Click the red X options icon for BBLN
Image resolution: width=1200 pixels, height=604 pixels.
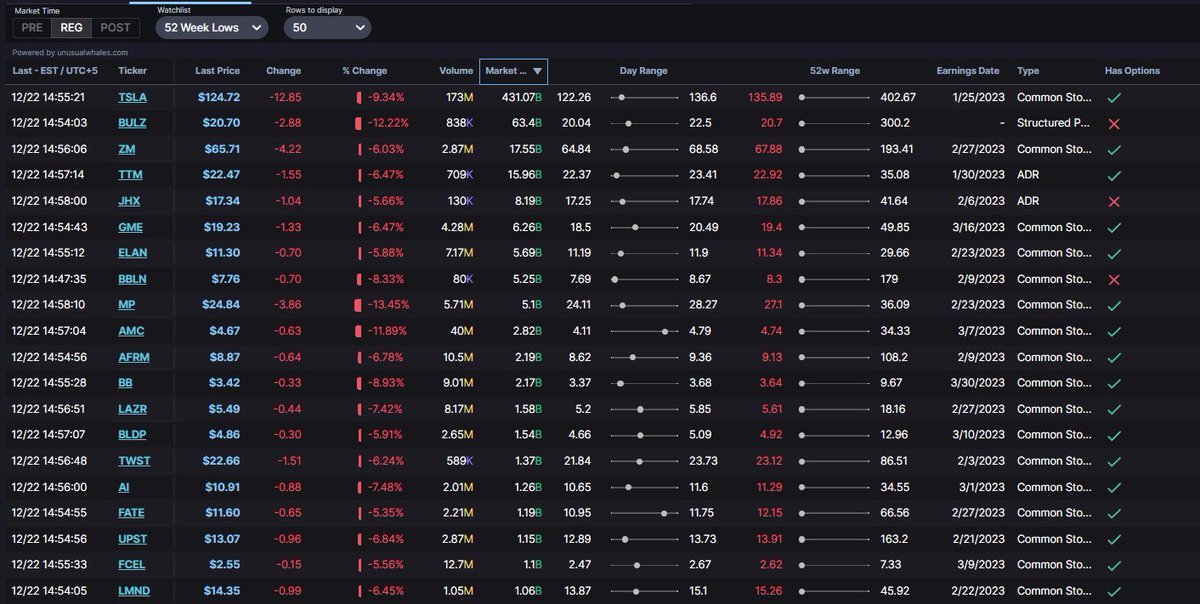pos(1114,279)
